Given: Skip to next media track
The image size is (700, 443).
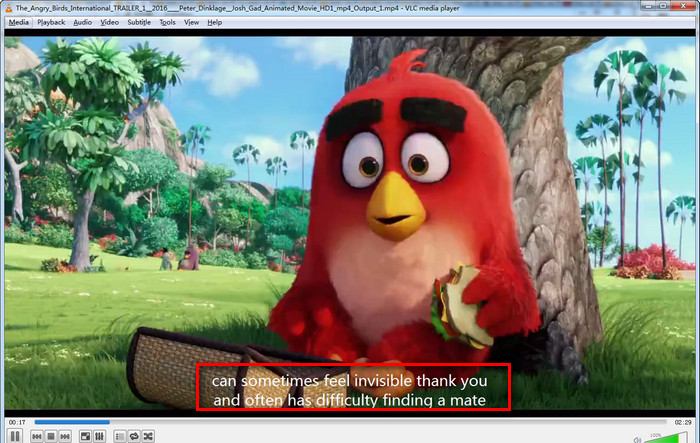Looking at the screenshot, I should coord(65,436).
